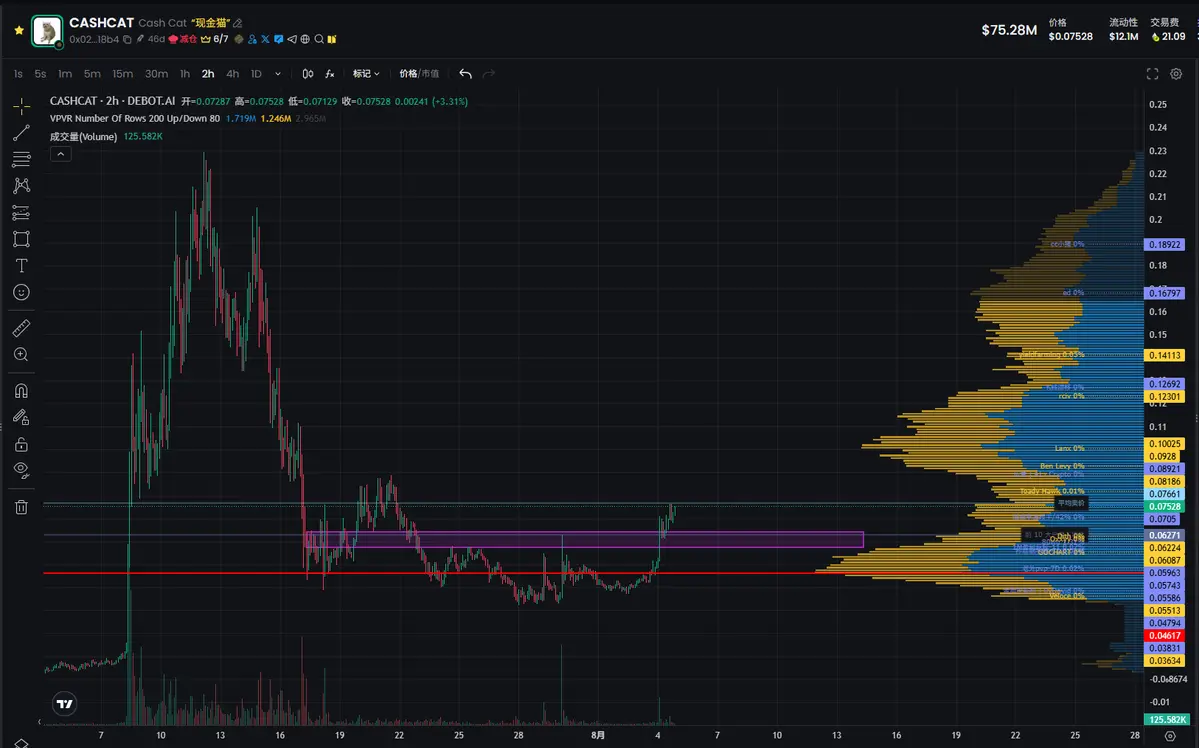Open the Telegram paper plane link
1199x748 pixels.
pos(292,39)
